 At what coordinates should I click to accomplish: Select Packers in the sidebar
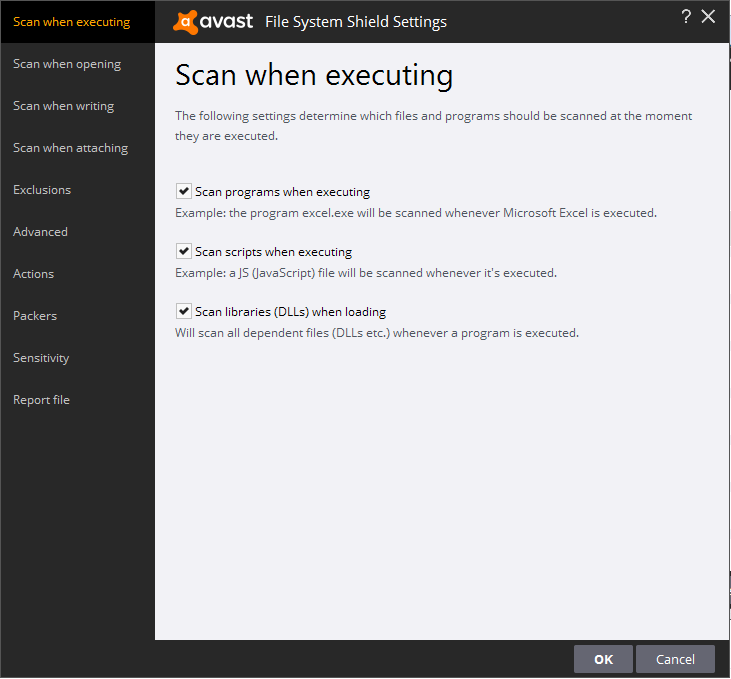35,316
